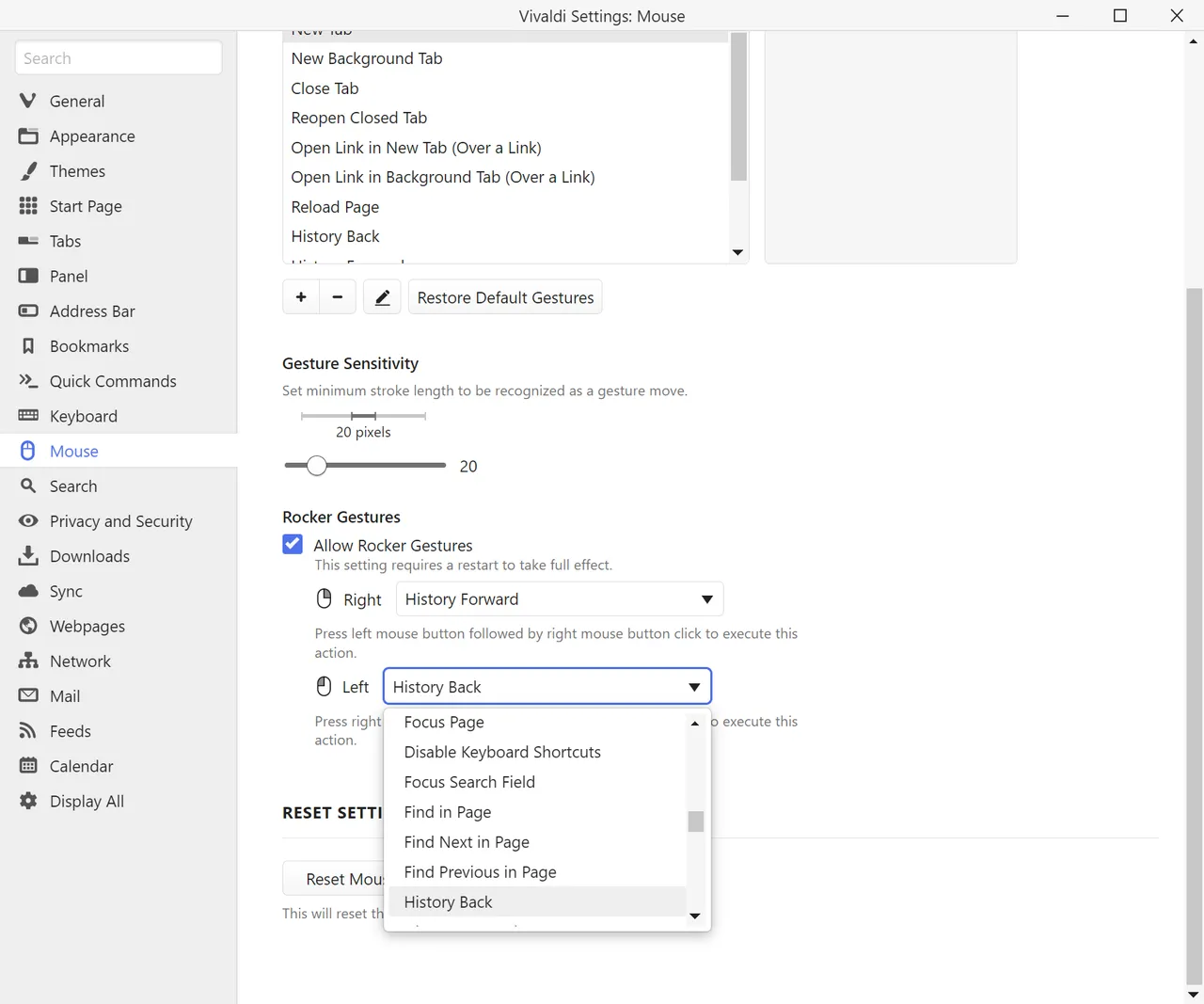This screenshot has height=1004, width=1204.
Task: Select Find in Page option
Action: (537, 812)
